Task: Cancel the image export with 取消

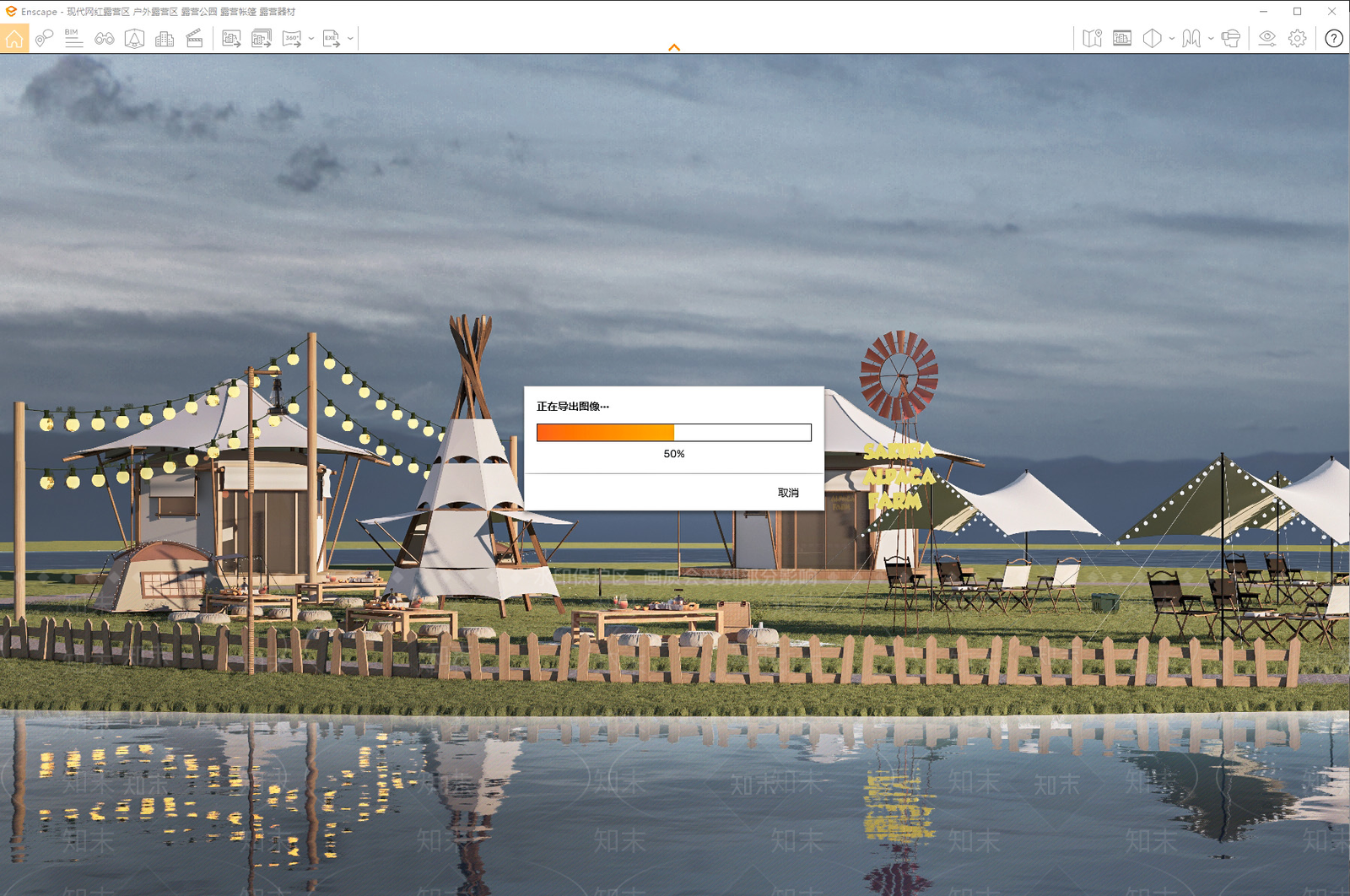Action: tap(788, 493)
